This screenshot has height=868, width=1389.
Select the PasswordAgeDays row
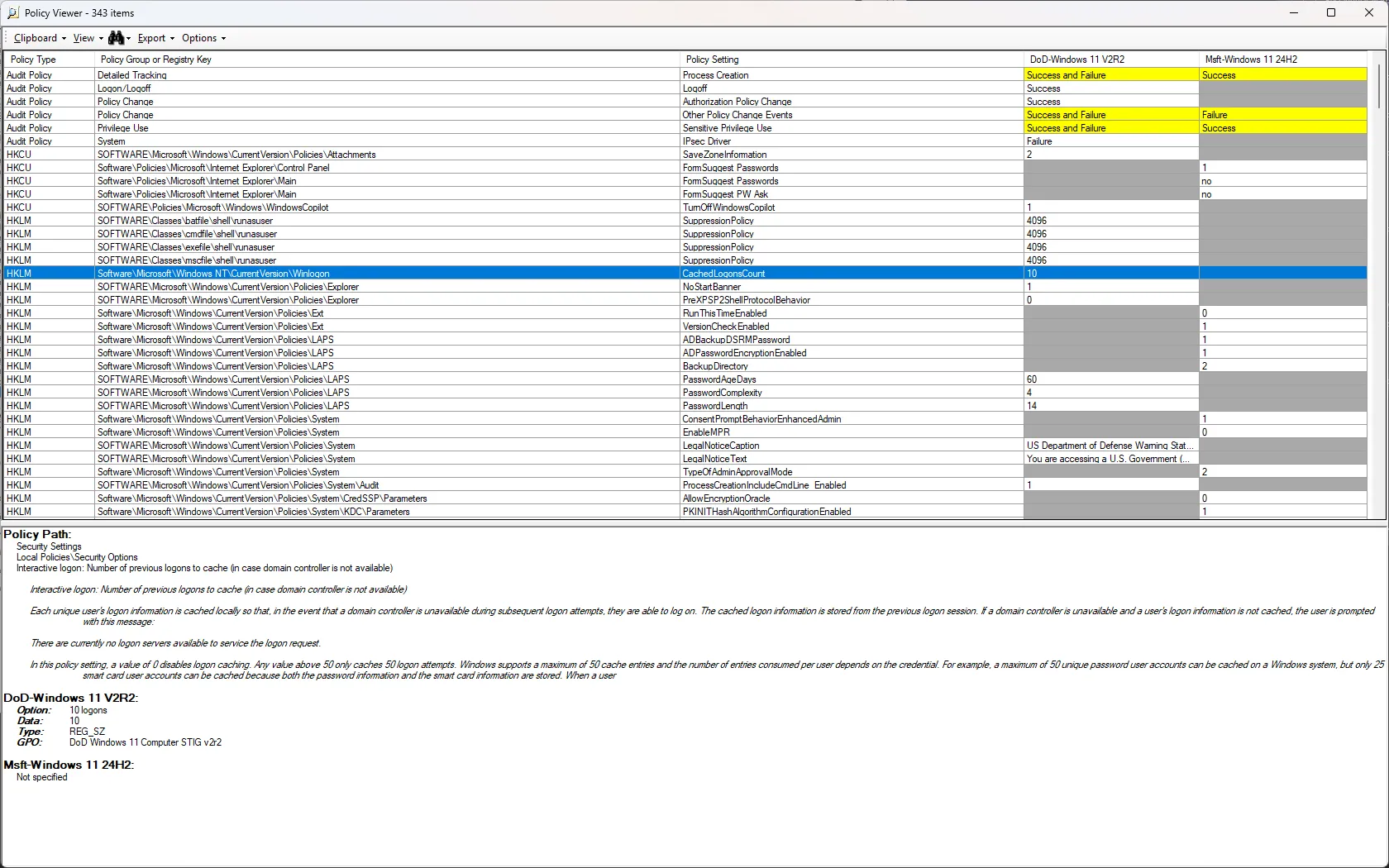click(x=685, y=379)
